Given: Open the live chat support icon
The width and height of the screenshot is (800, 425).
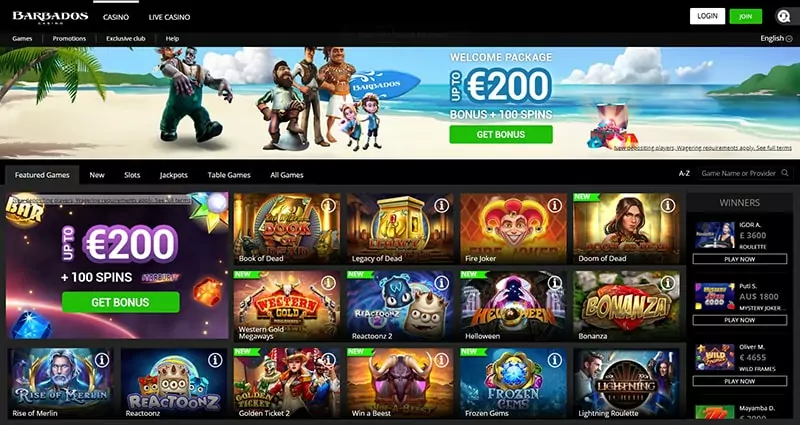Looking at the screenshot, I should tap(783, 16).
